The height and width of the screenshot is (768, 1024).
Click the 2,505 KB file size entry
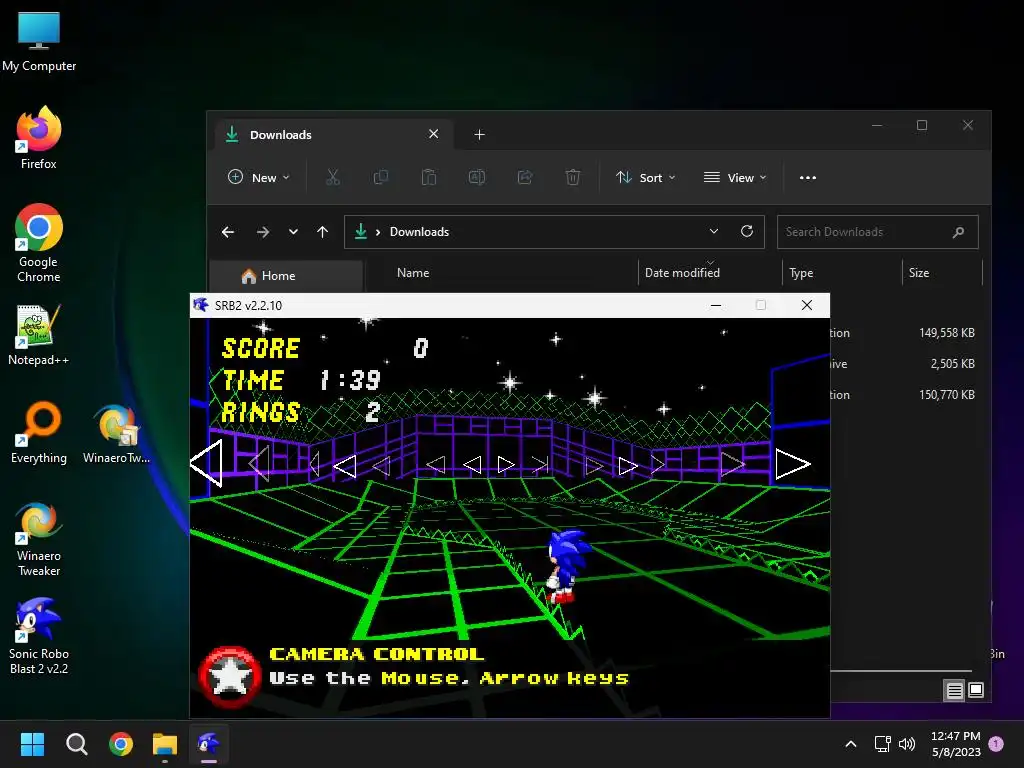[952, 364]
